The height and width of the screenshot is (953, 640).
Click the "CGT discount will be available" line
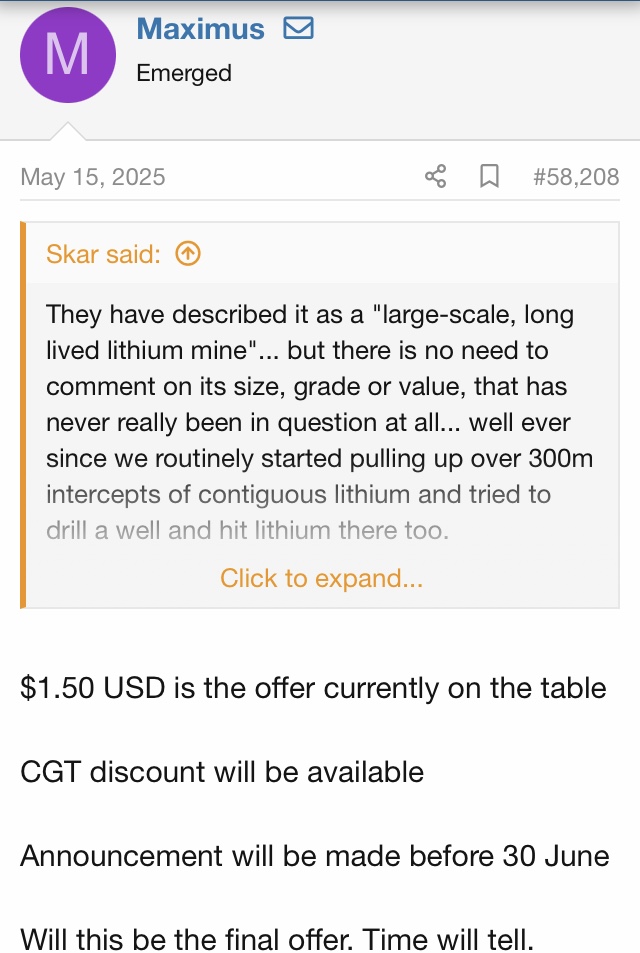[222, 772]
